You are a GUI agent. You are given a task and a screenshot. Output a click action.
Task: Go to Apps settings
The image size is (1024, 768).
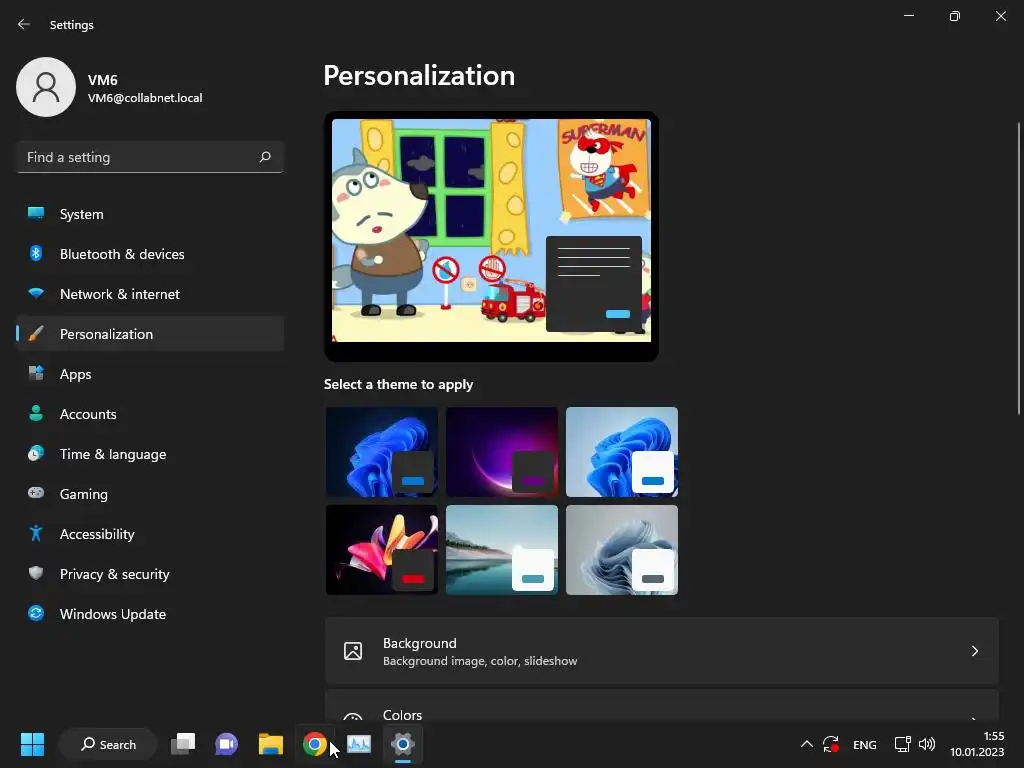(x=150, y=374)
